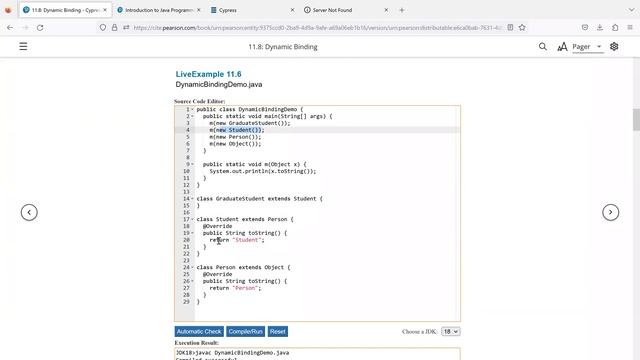Viewport: 640px width, 360px height.
Task: Close the 11.8 Dynamic Binding tab
Action: click(105, 10)
